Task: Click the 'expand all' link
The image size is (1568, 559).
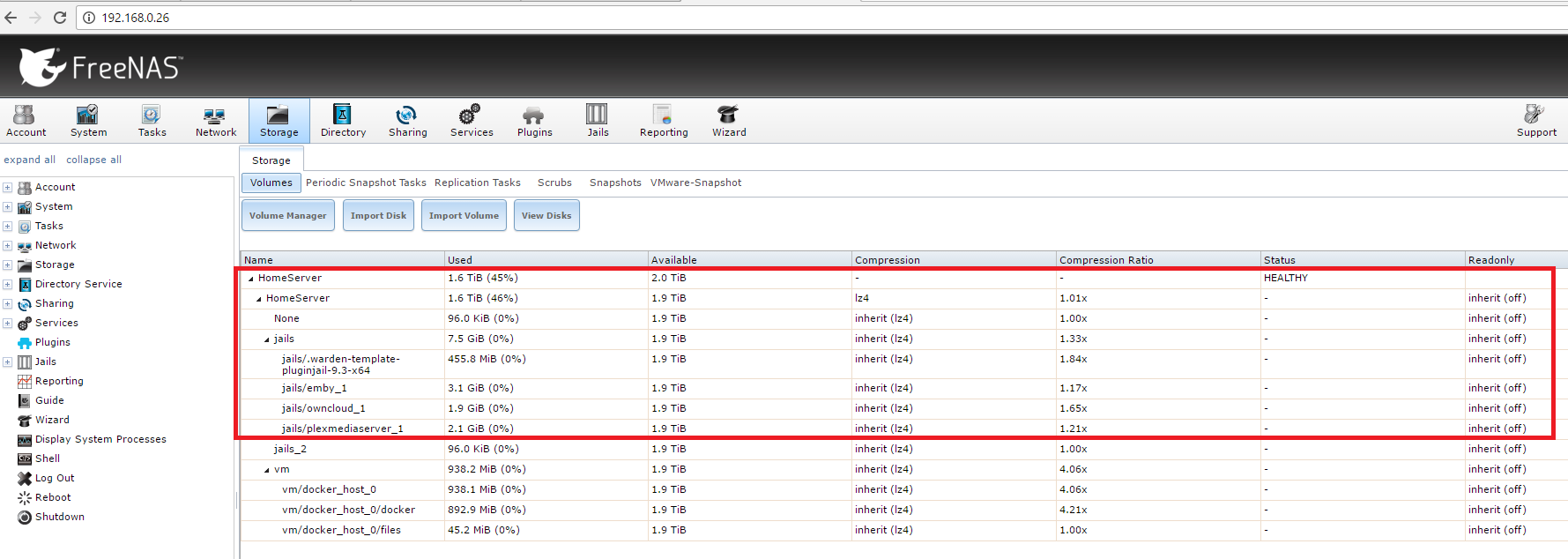Action: [x=29, y=160]
